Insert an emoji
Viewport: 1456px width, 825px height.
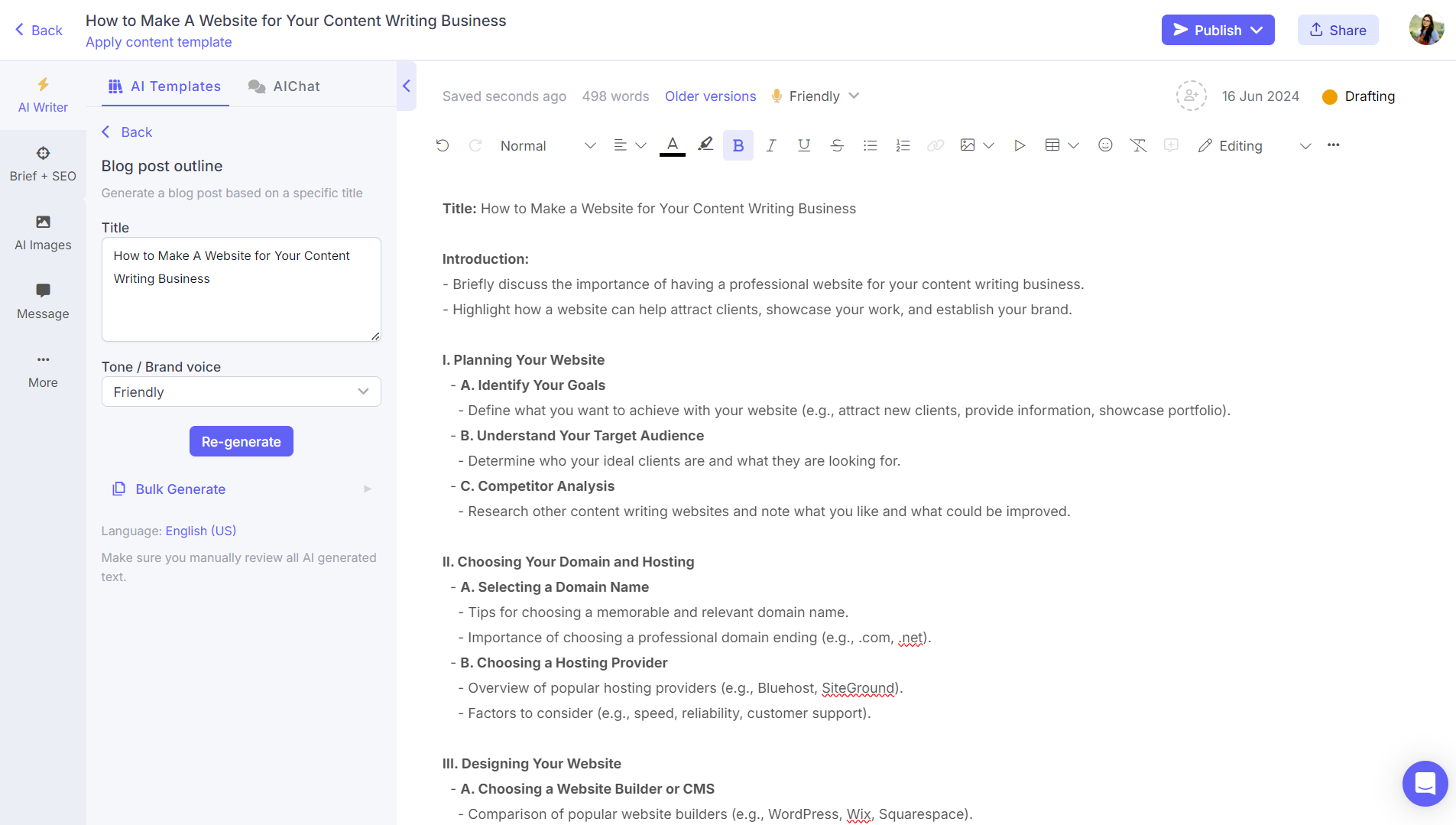(x=1105, y=145)
